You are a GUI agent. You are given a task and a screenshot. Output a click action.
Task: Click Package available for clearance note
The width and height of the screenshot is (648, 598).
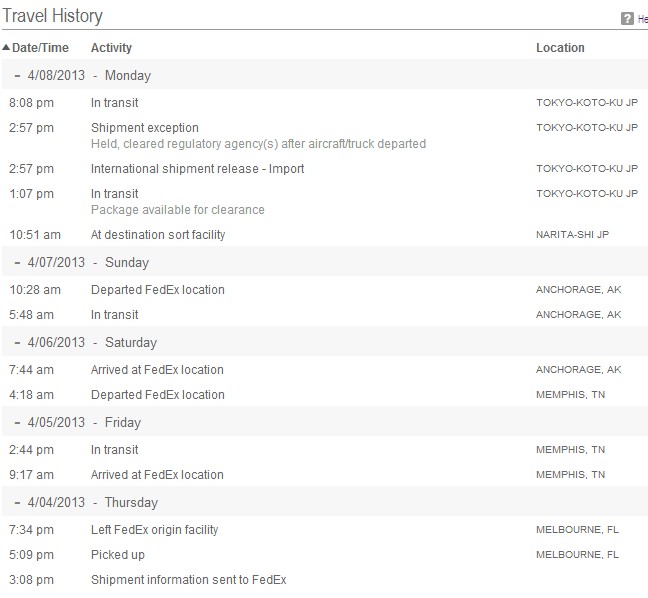(178, 210)
